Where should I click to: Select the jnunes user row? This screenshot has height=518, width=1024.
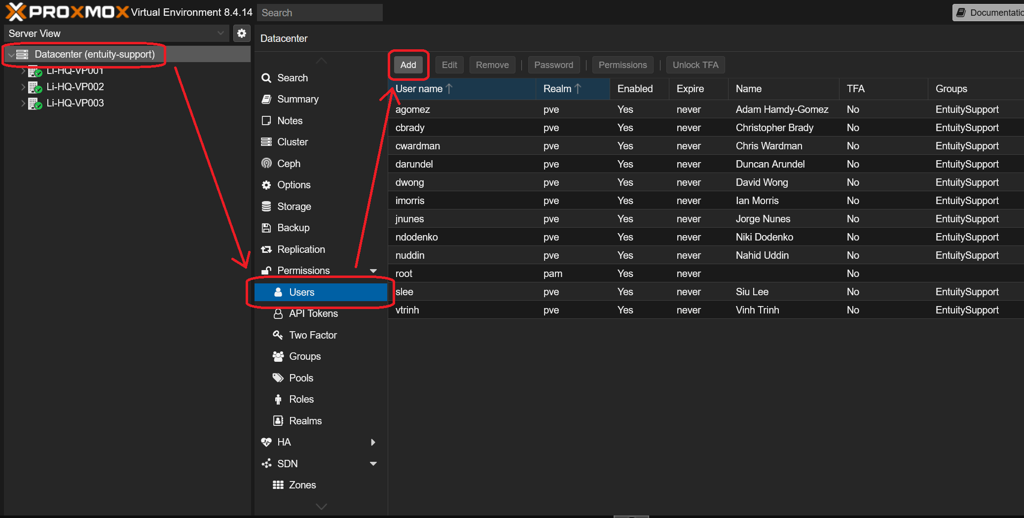pyautogui.click(x=706, y=219)
